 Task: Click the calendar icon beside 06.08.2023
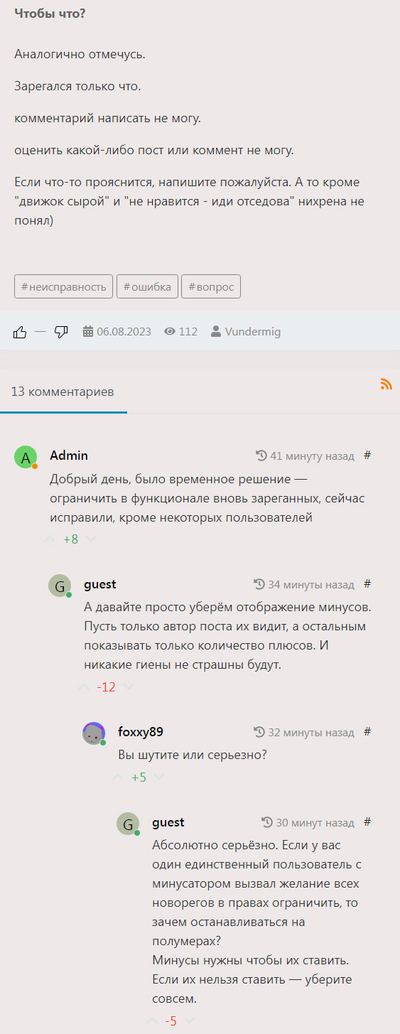point(88,332)
